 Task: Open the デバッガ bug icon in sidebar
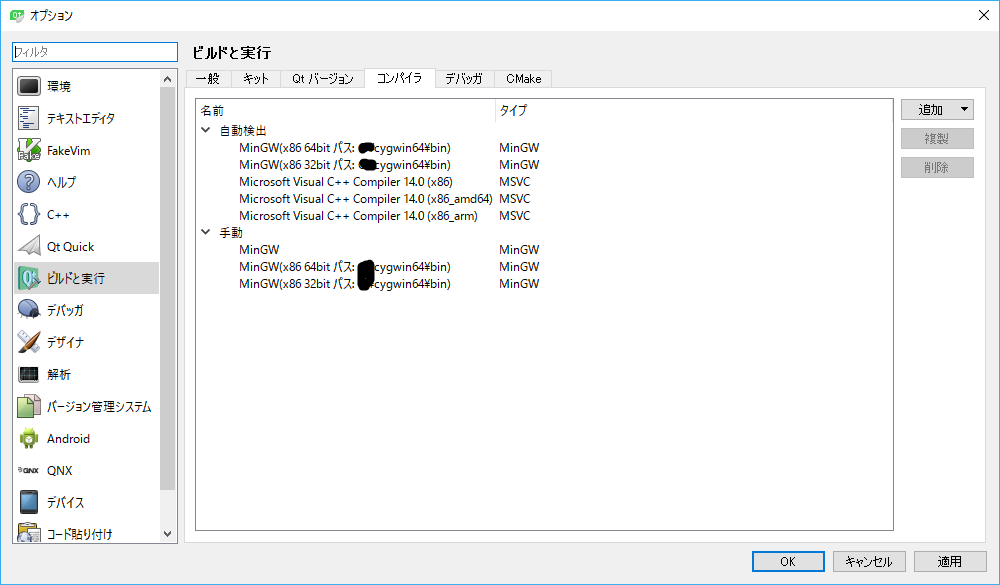(29, 310)
